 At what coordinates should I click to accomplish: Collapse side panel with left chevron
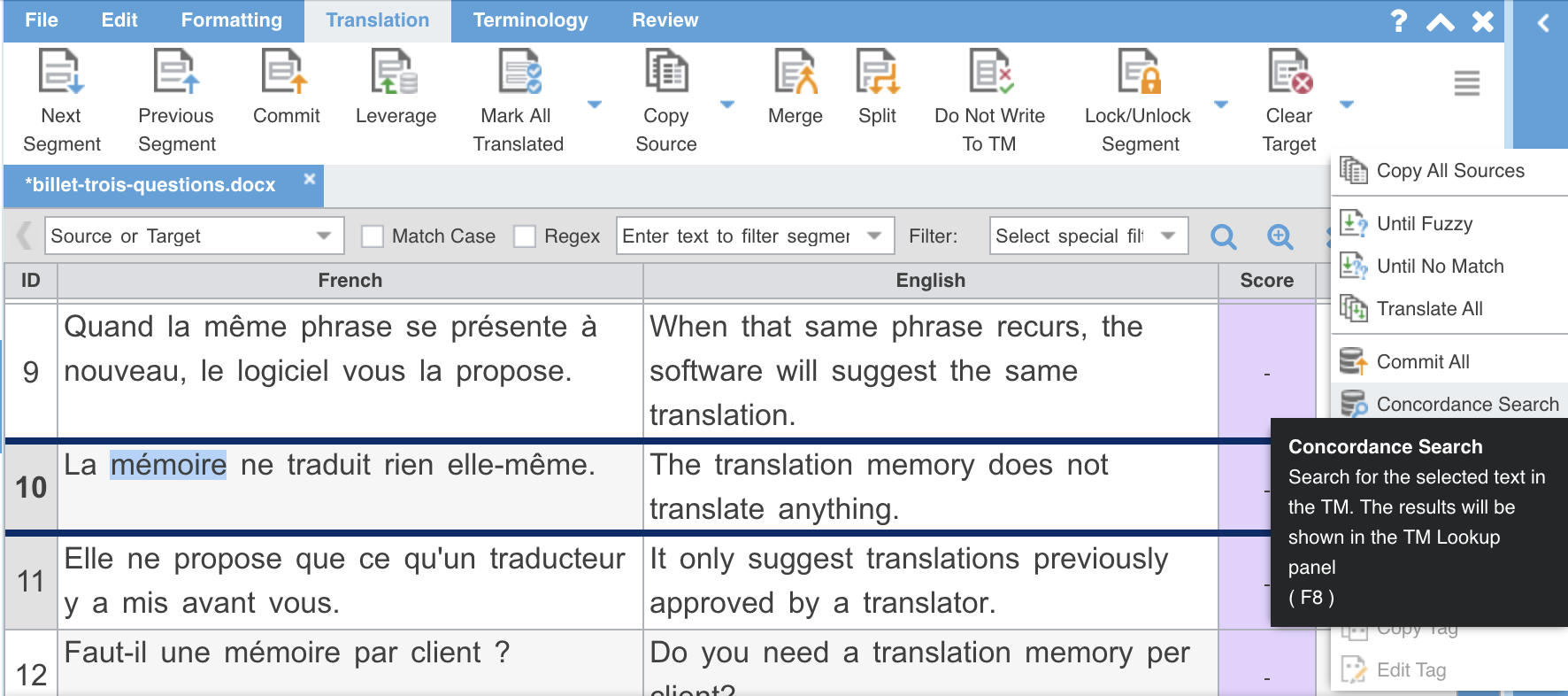tap(1543, 22)
